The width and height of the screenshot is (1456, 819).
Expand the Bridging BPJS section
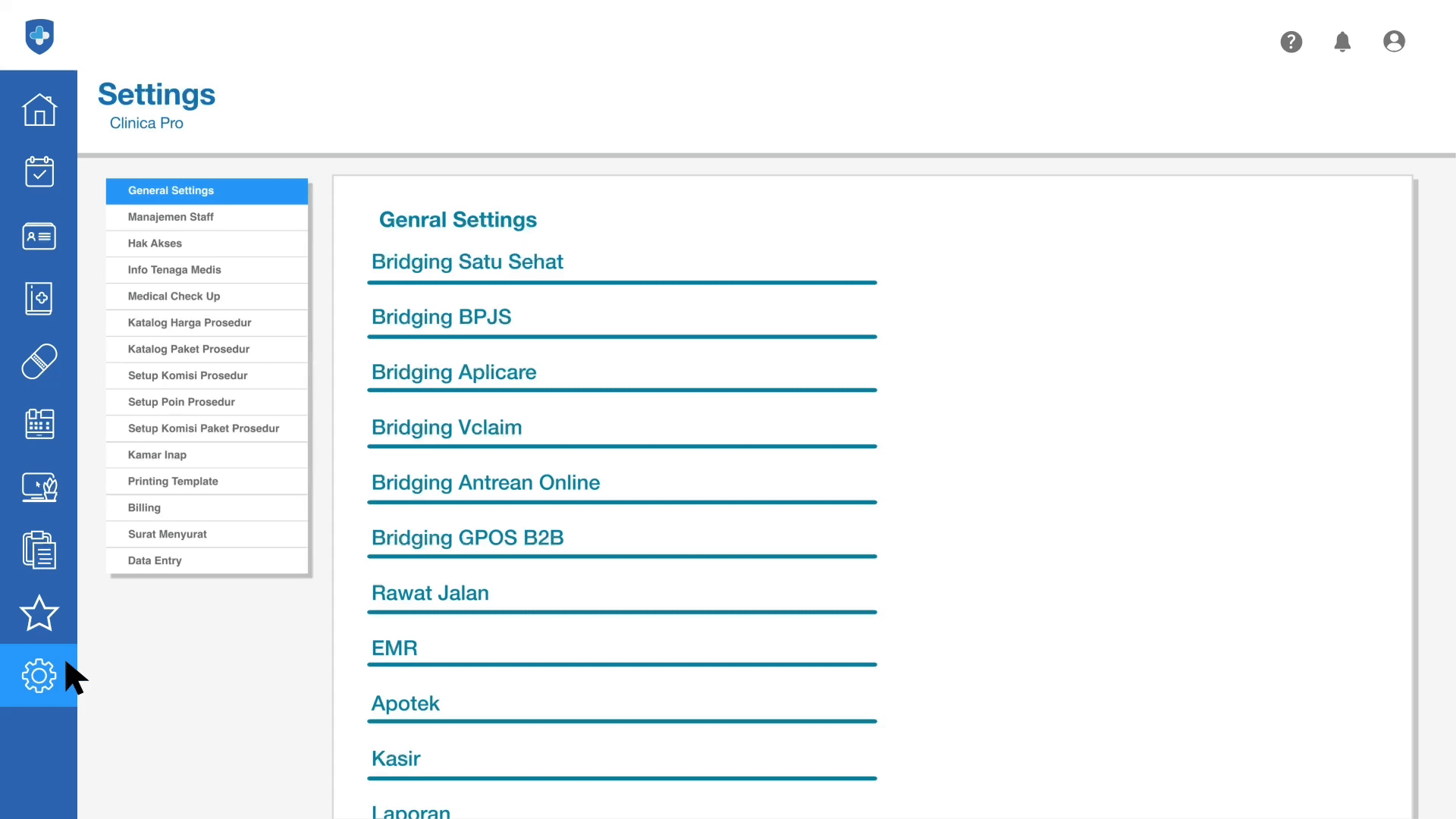pos(441,317)
